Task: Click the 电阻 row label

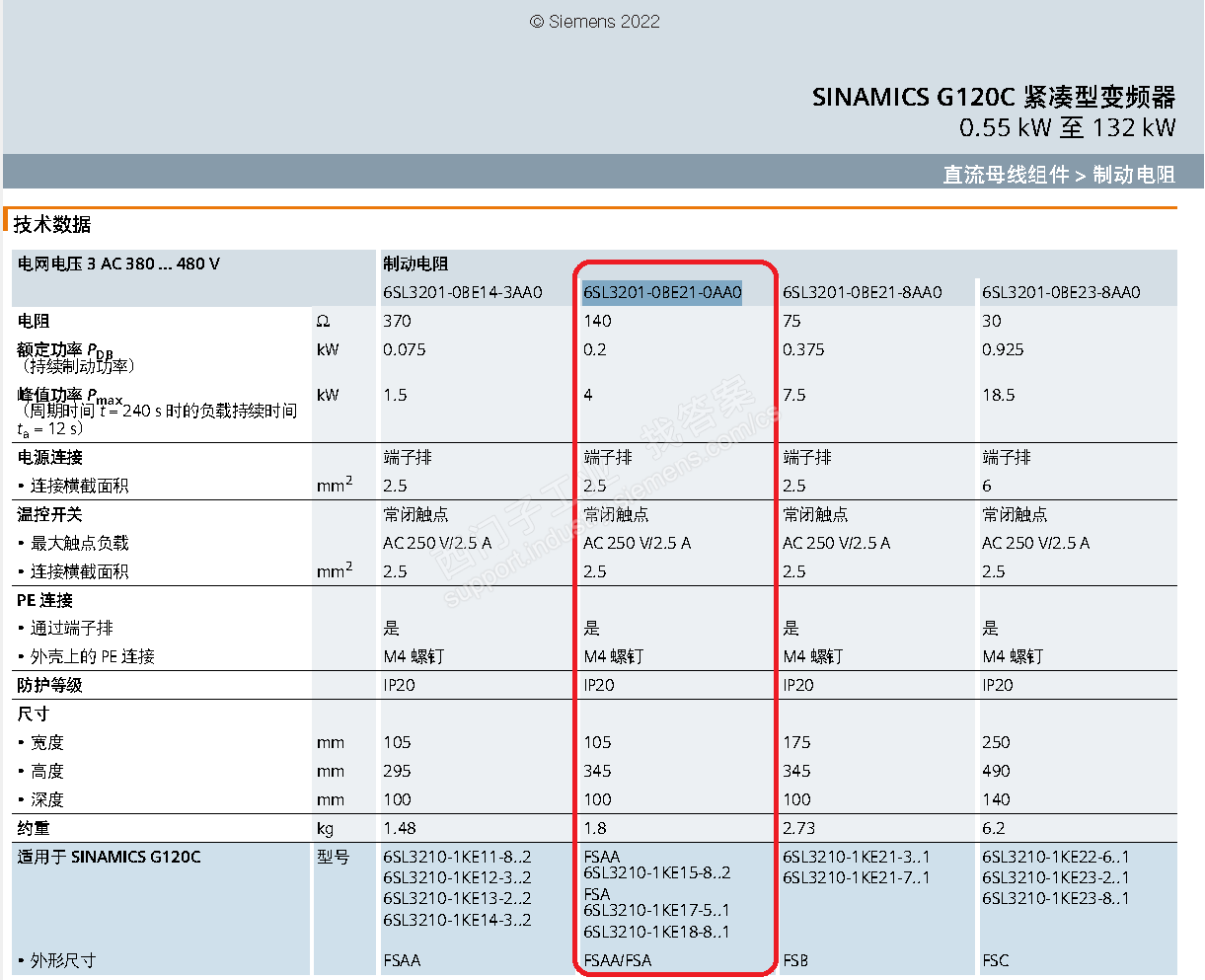Action: 33,321
